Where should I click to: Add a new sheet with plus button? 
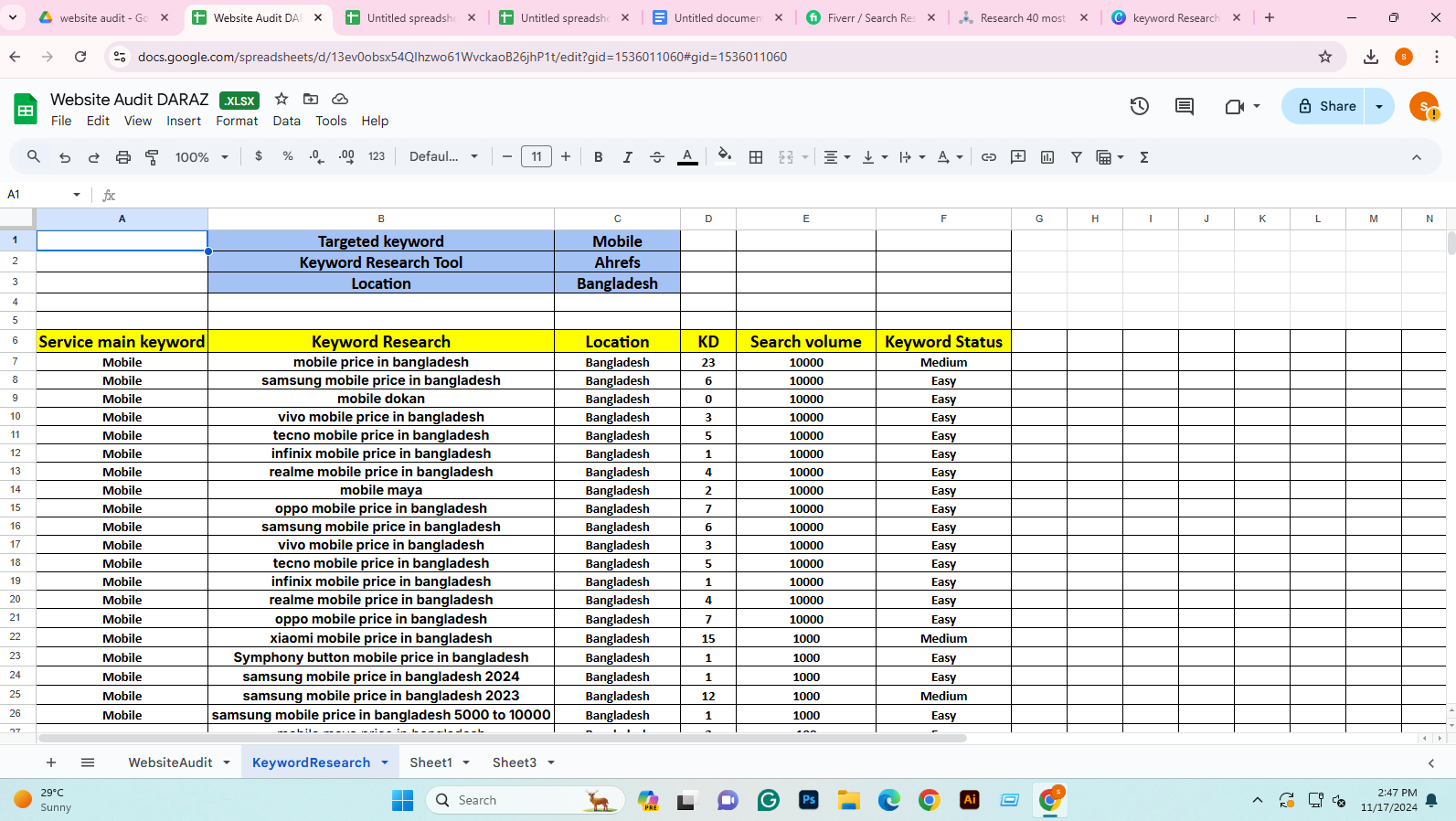[x=51, y=762]
